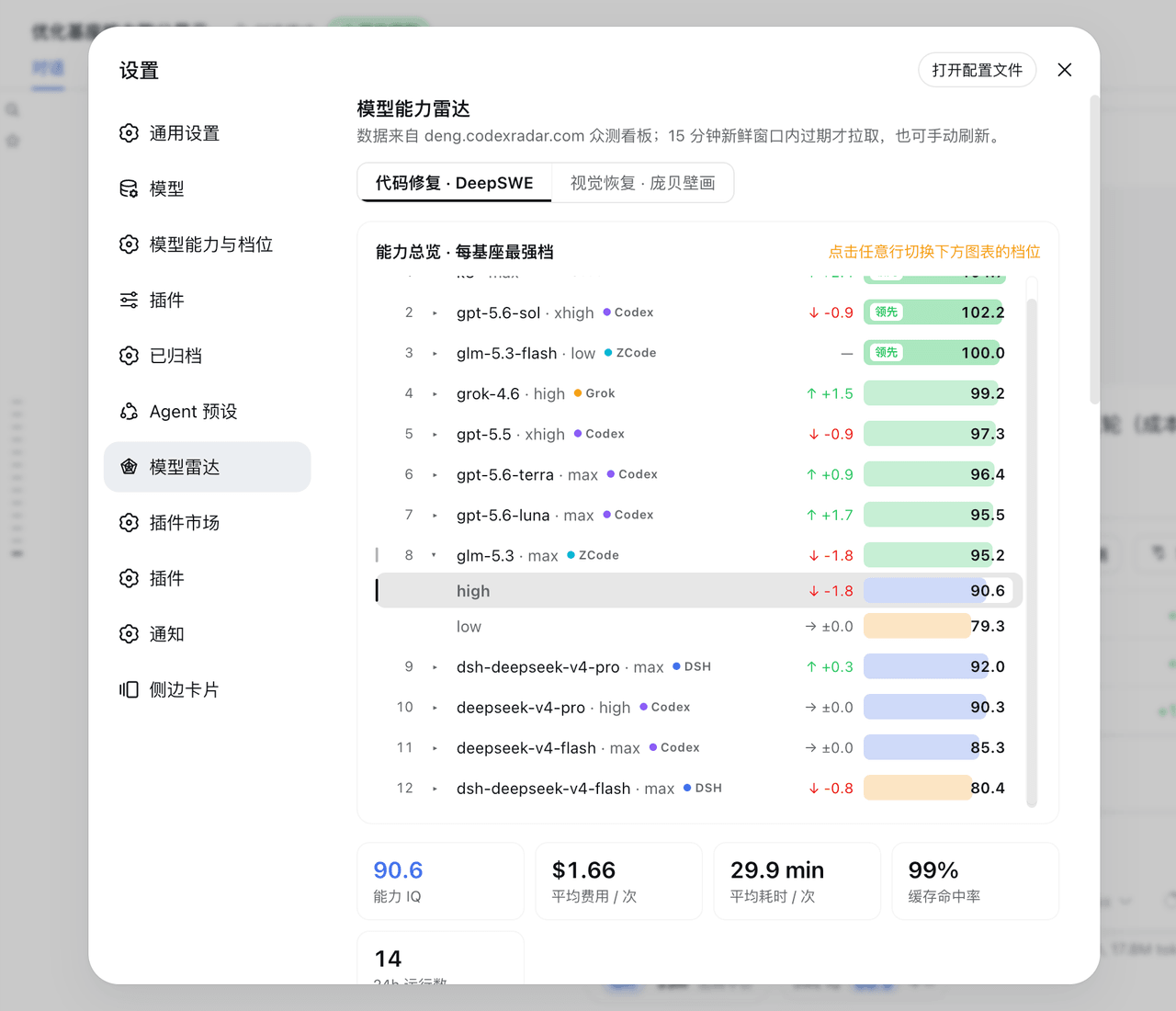This screenshot has height=1011, width=1176.
Task: Click the 29.9 min 平均耗时 card
Action: coord(797,881)
